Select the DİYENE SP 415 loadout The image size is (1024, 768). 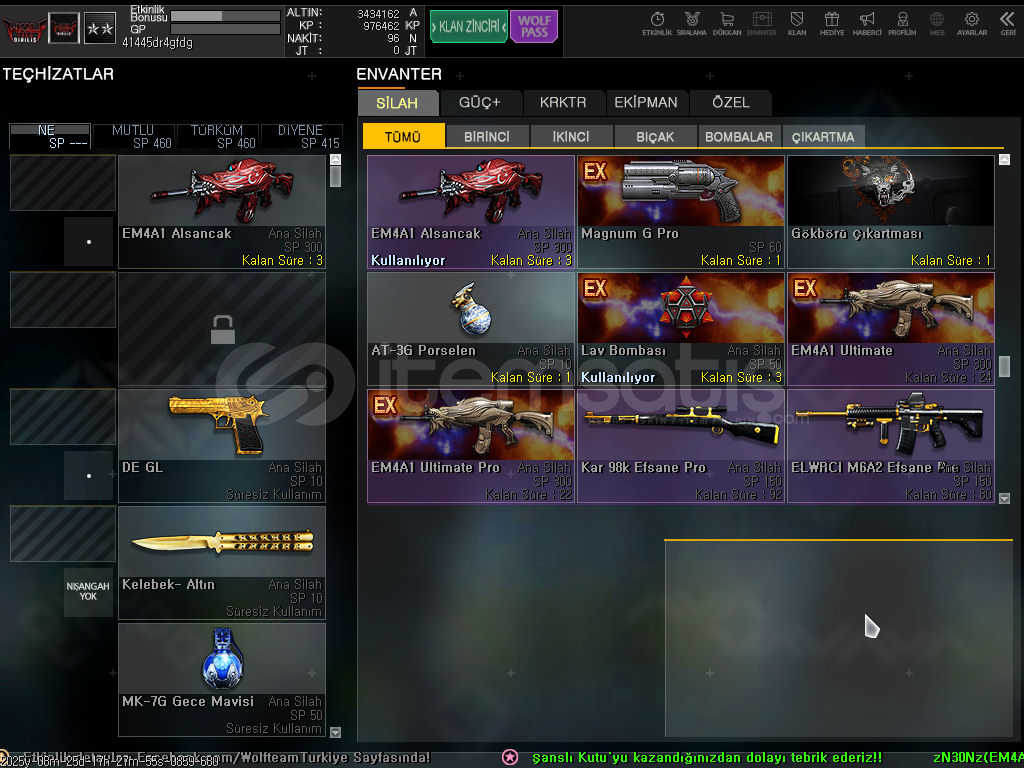(x=301, y=136)
